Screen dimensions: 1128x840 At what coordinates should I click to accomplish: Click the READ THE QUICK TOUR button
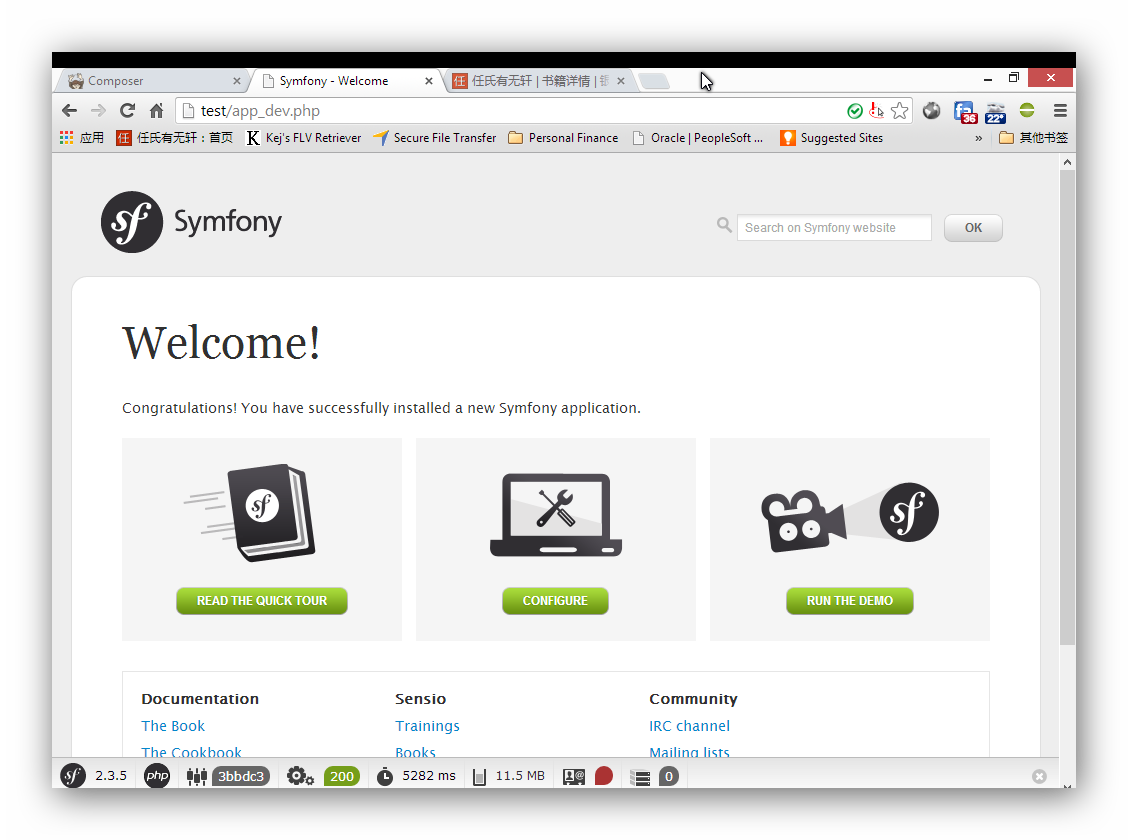(262, 601)
